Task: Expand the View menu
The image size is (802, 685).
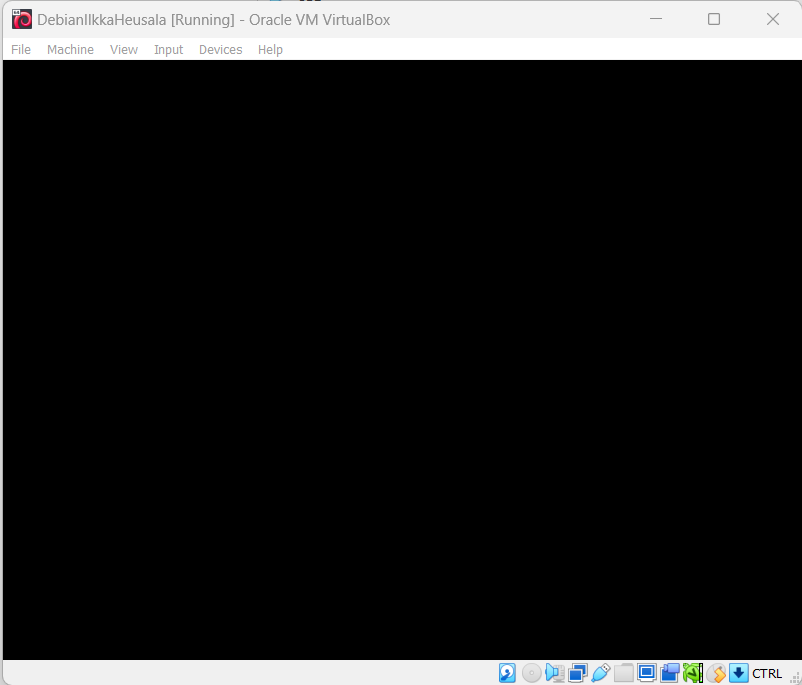Action: pos(124,49)
